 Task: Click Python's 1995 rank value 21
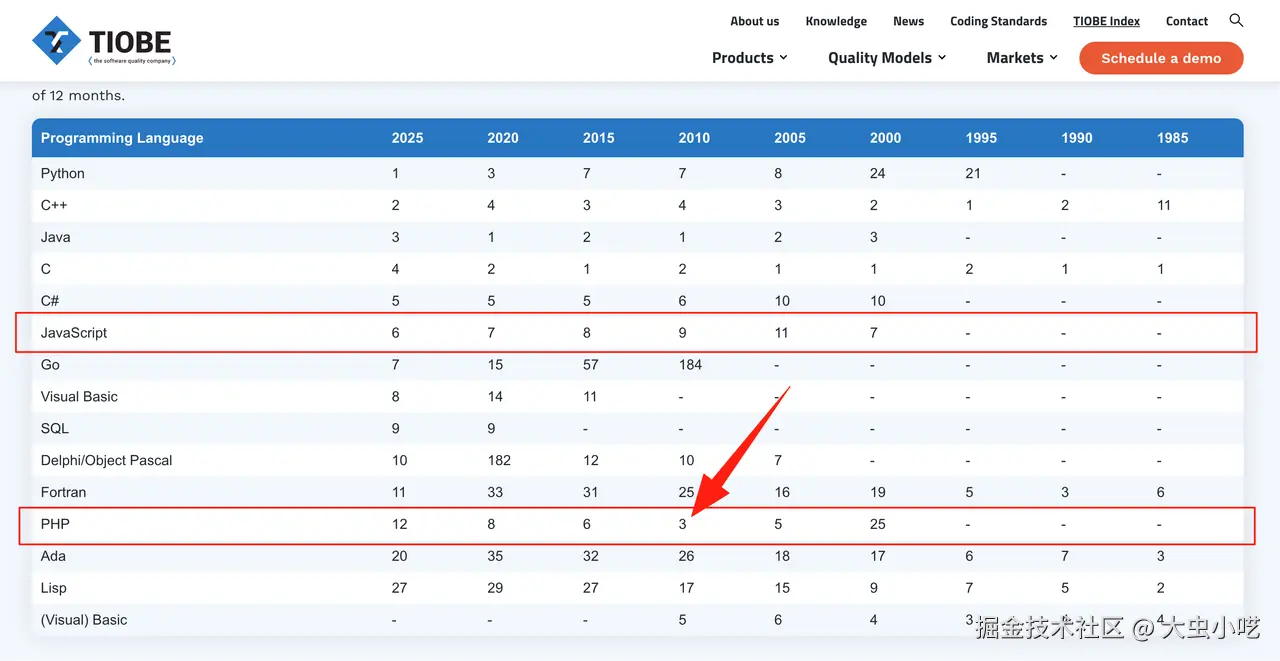(974, 173)
